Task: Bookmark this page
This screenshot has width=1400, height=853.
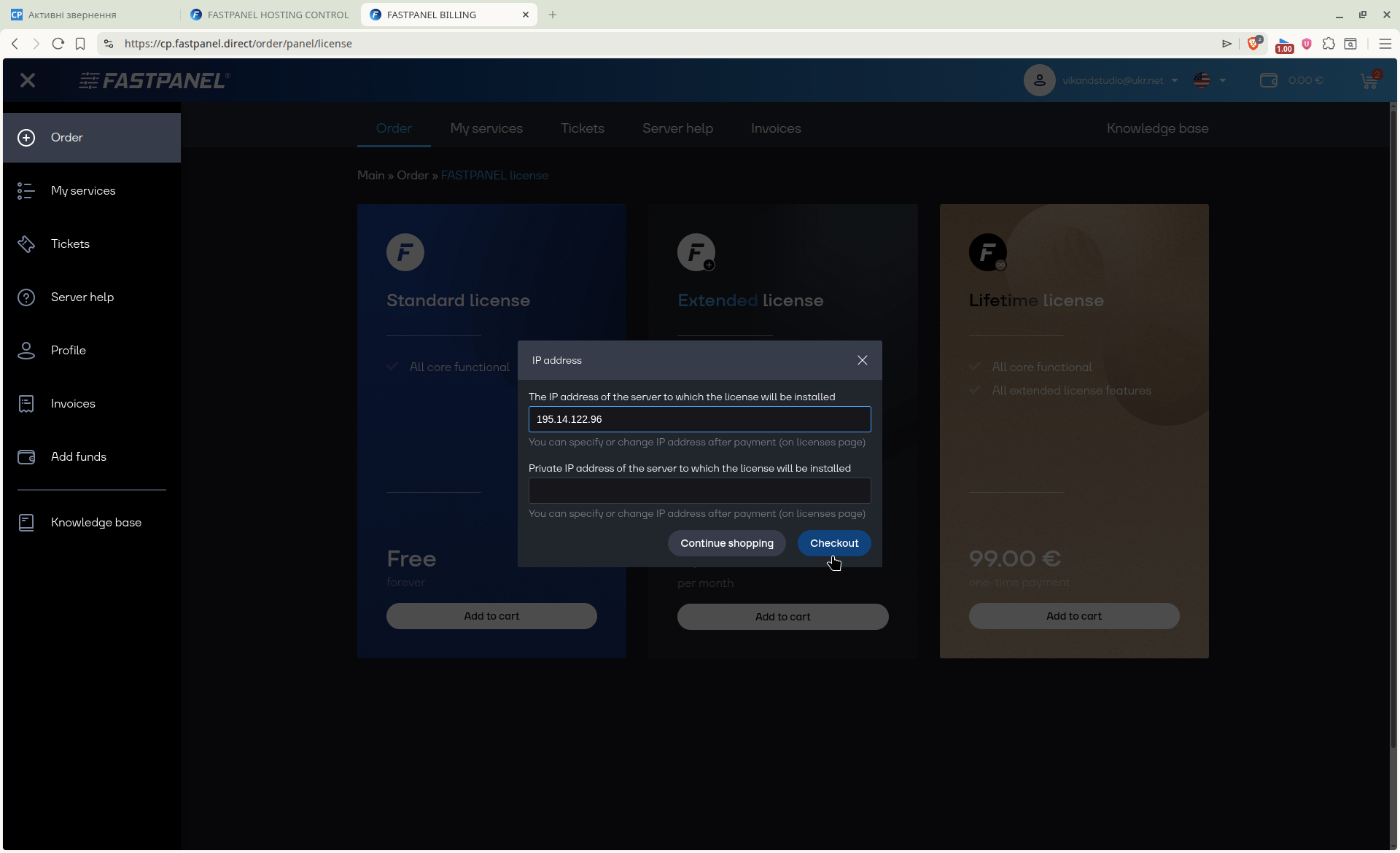Action: pos(80,44)
